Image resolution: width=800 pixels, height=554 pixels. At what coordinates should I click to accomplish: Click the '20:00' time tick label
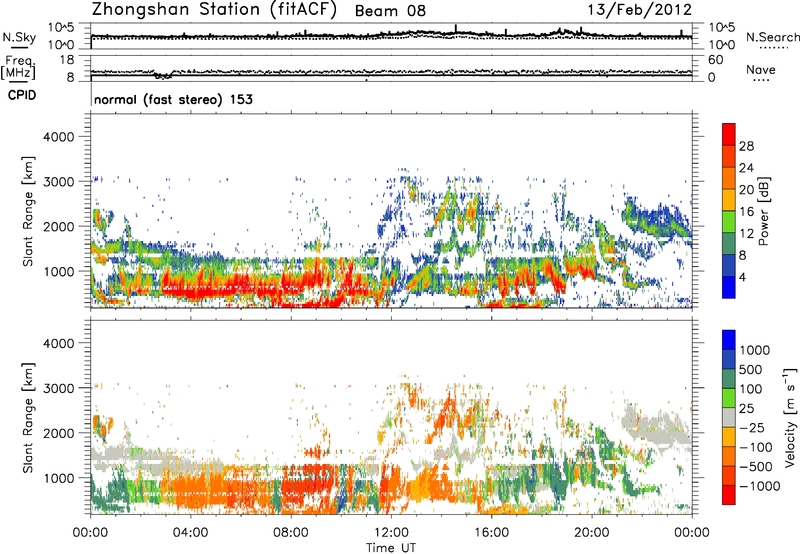(x=592, y=533)
